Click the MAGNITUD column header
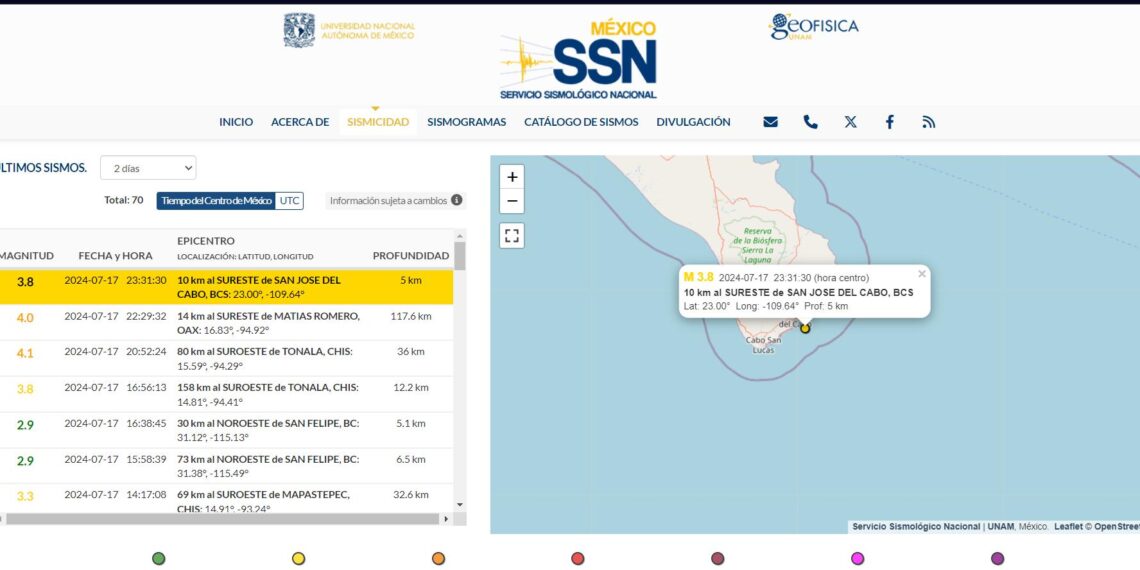The image size is (1140, 570). (25, 256)
